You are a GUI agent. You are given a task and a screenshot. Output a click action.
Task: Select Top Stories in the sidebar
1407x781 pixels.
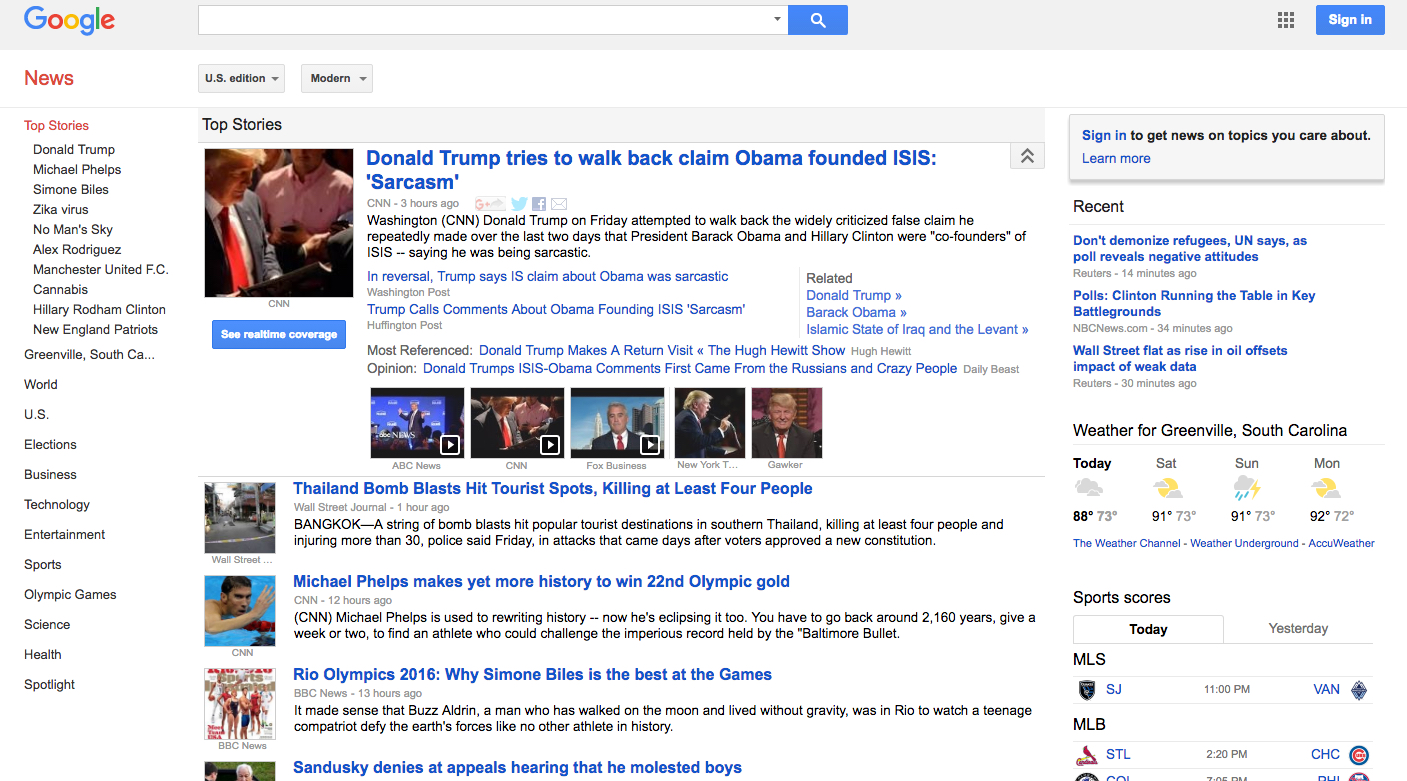[56, 125]
